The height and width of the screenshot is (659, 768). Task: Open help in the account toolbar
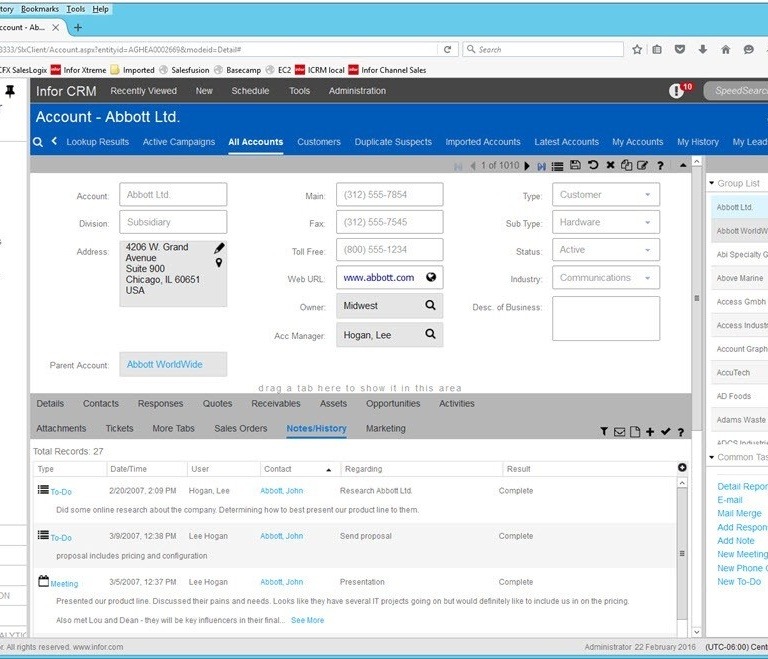pyautogui.click(x=660, y=166)
